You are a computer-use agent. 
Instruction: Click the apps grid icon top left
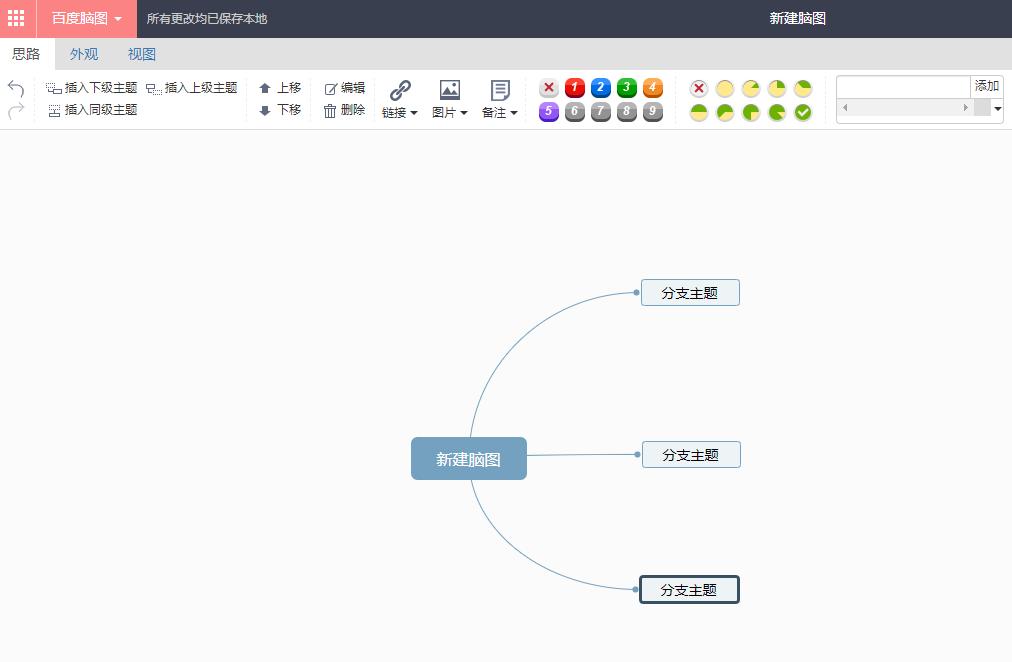click(x=16, y=18)
